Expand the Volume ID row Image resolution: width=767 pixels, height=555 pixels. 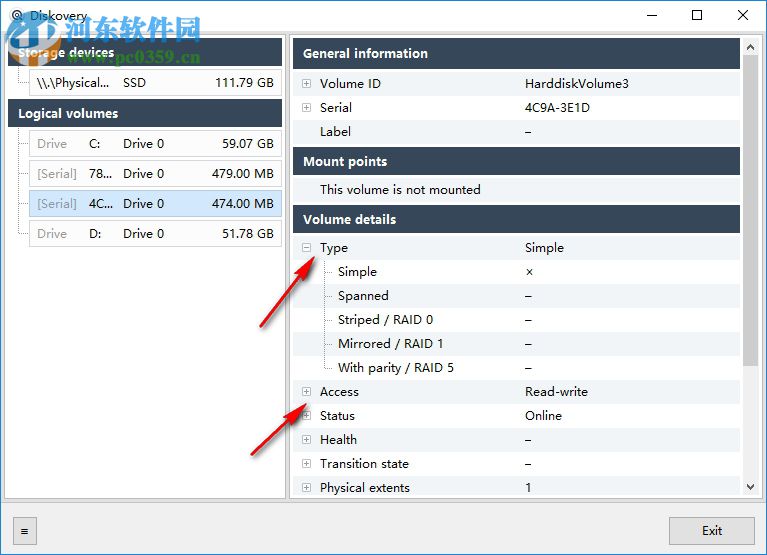point(306,84)
